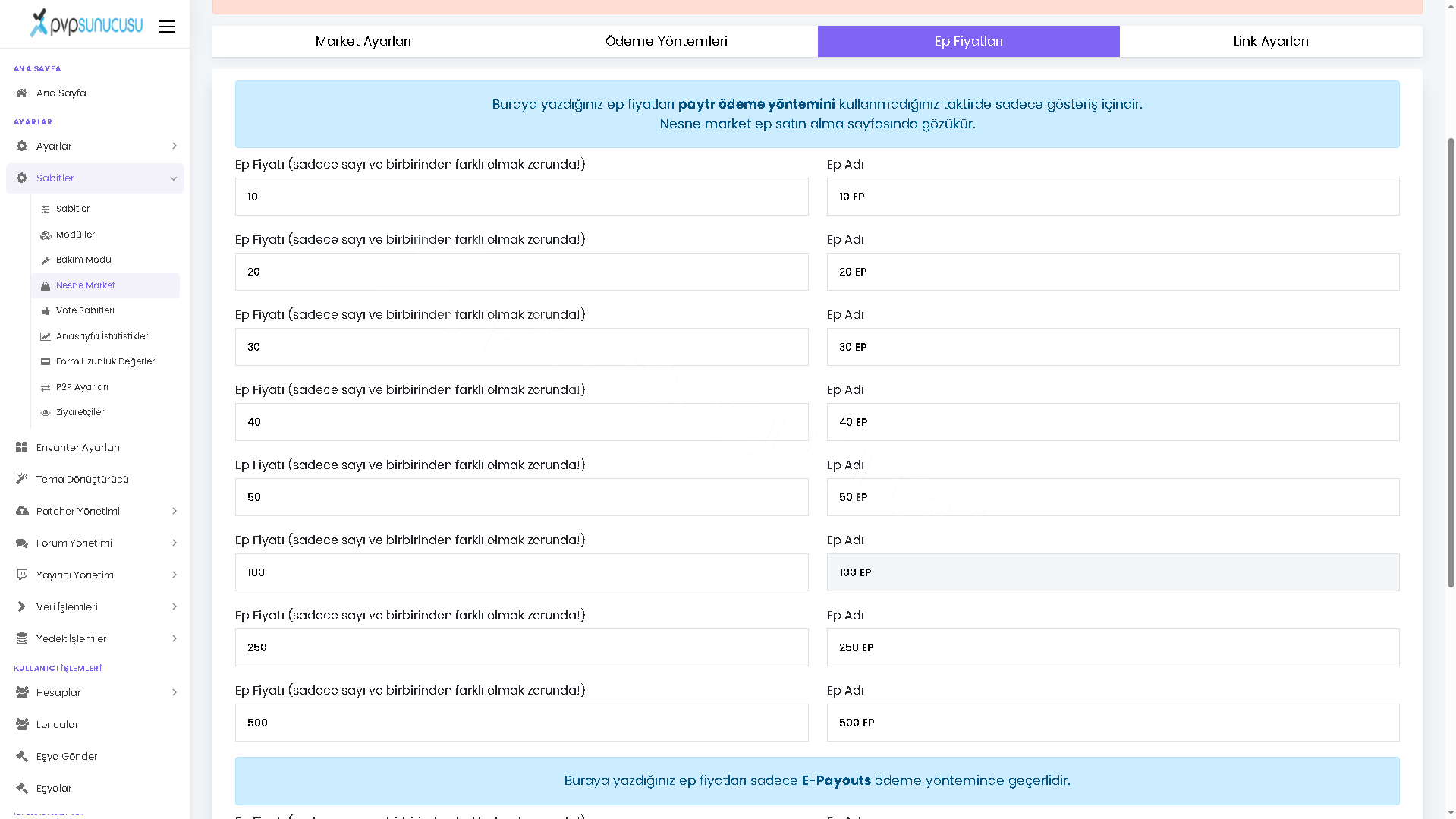Click the Ayarlar gear icon
The image size is (1456, 819).
pos(21,146)
